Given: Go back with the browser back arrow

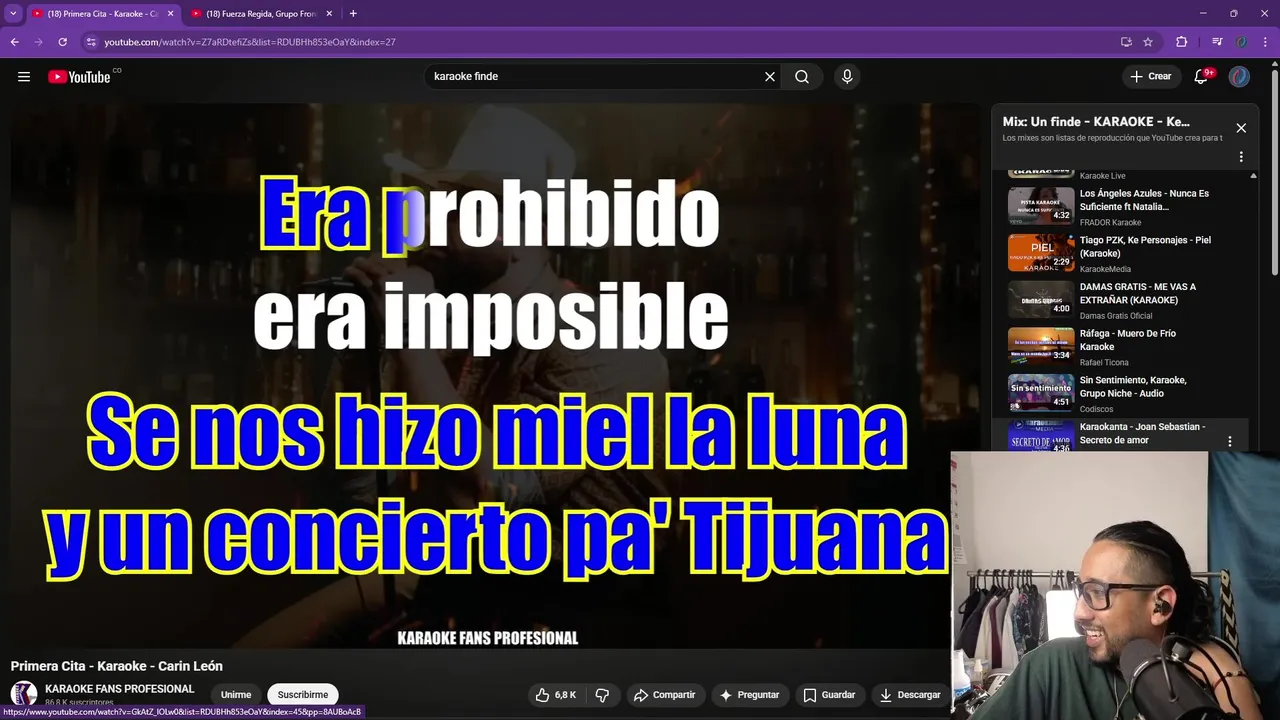Looking at the screenshot, I should tap(14, 42).
